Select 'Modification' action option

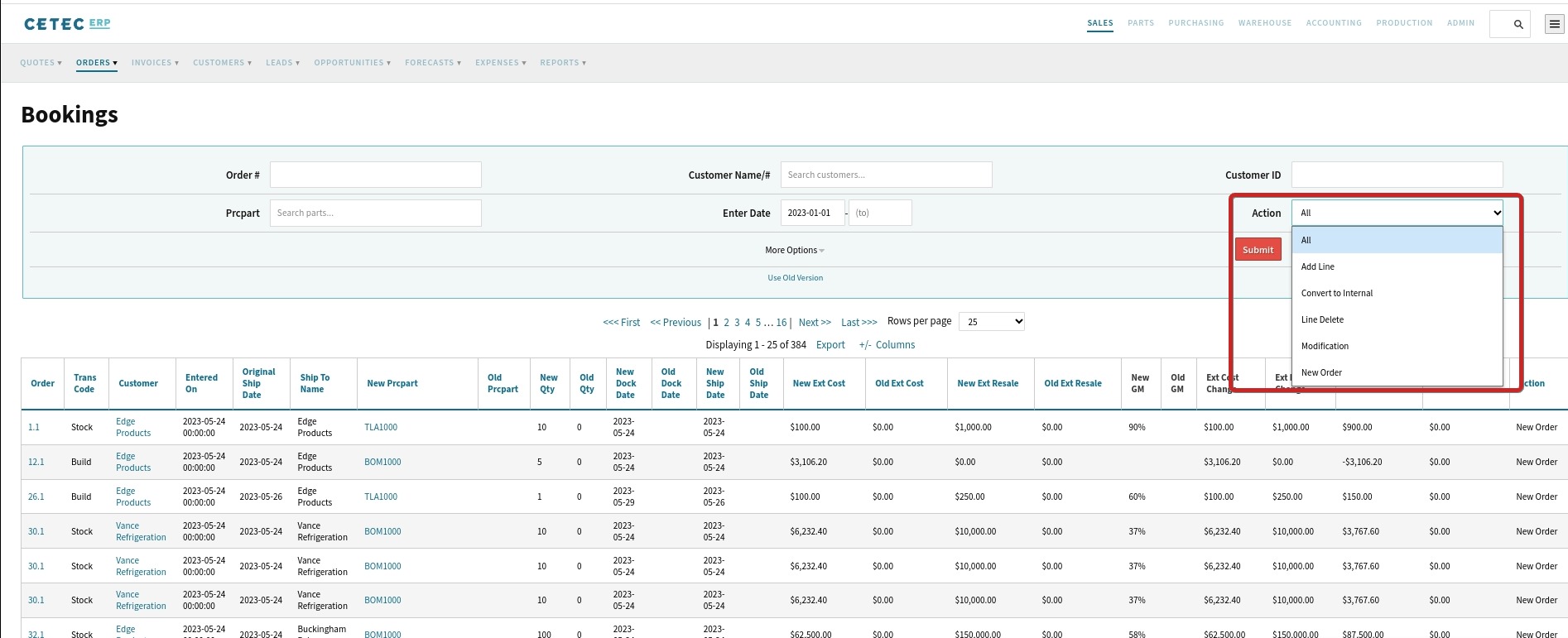click(x=1397, y=346)
